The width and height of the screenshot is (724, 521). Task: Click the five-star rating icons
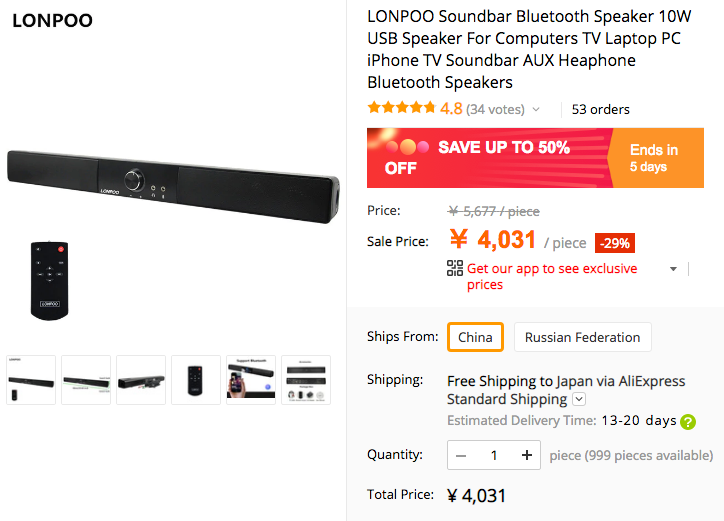coord(401,108)
